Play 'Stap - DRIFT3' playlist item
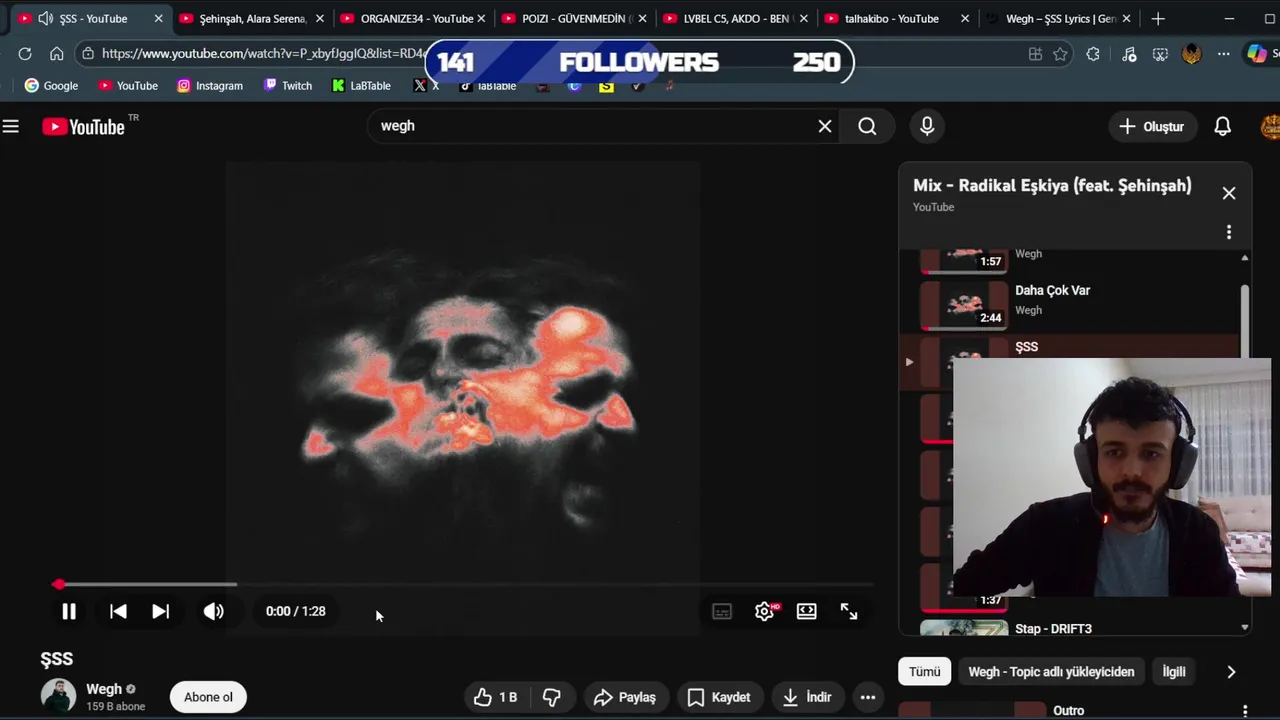Viewport: 1280px width, 720px height. pos(1053,629)
